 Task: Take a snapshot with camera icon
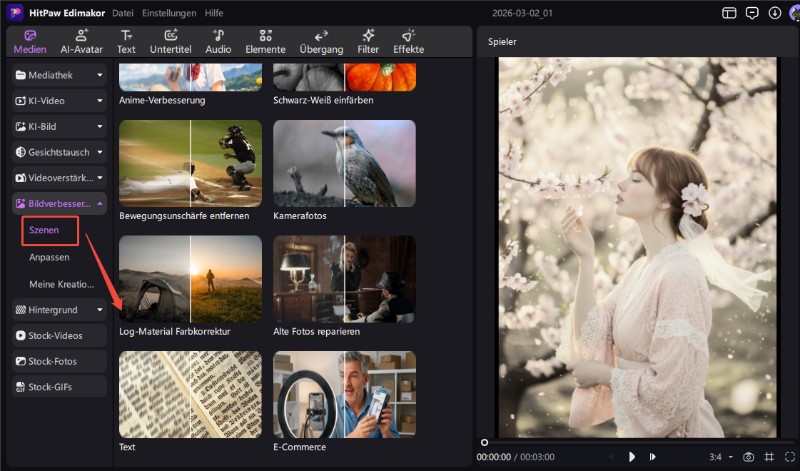pyautogui.click(x=748, y=457)
